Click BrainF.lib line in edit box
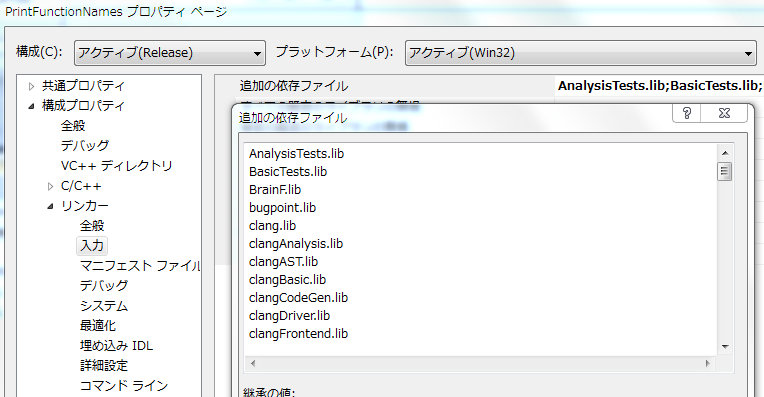The image size is (764, 397). click(x=275, y=190)
